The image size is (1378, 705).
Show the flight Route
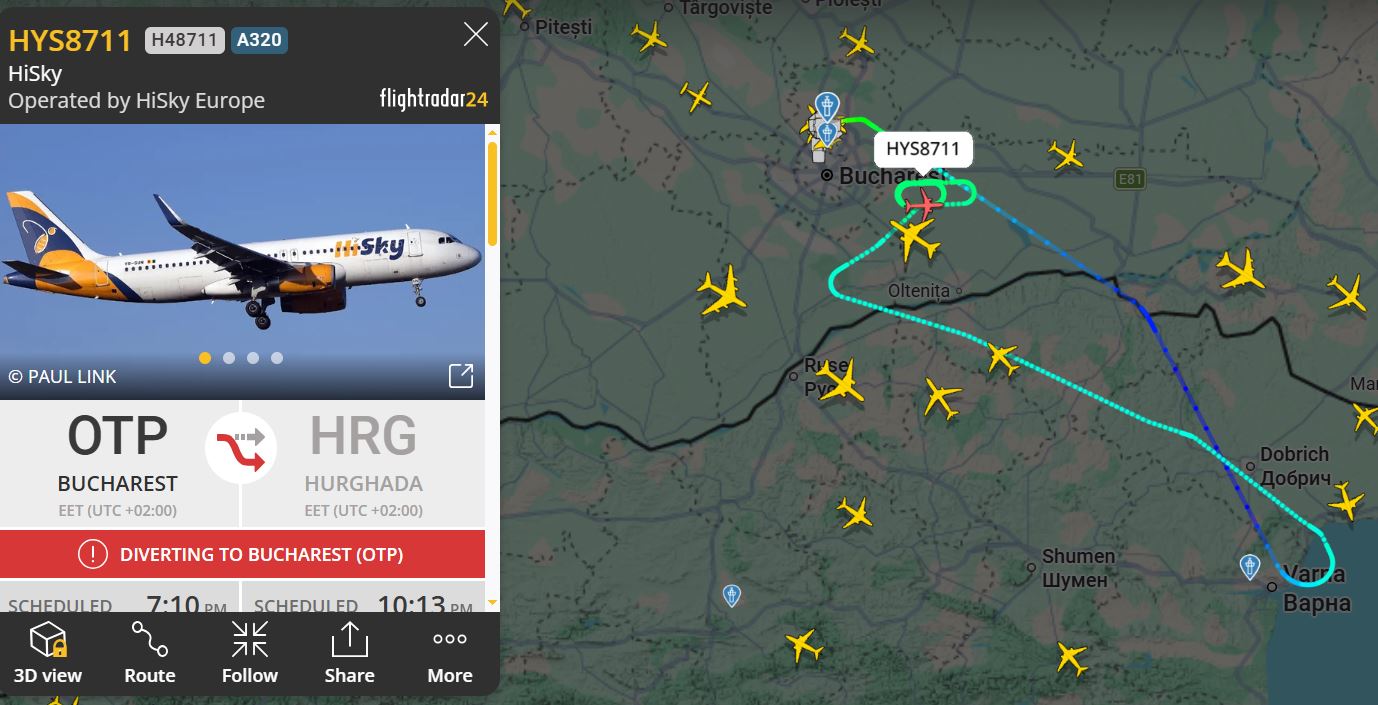(150, 654)
